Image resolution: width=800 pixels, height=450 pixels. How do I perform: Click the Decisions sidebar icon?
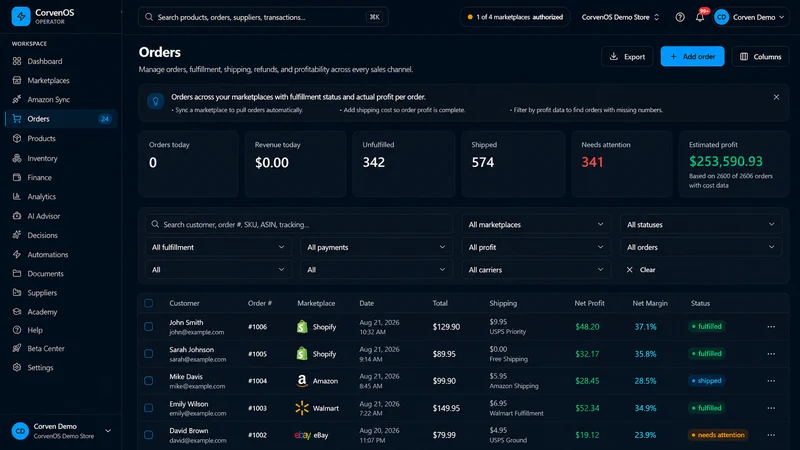[17, 235]
